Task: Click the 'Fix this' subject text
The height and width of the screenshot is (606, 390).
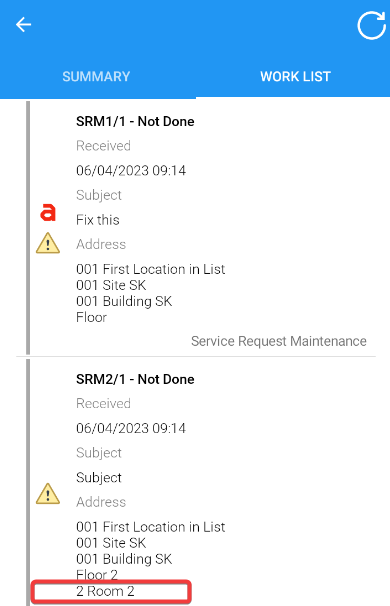Action: coord(98,220)
